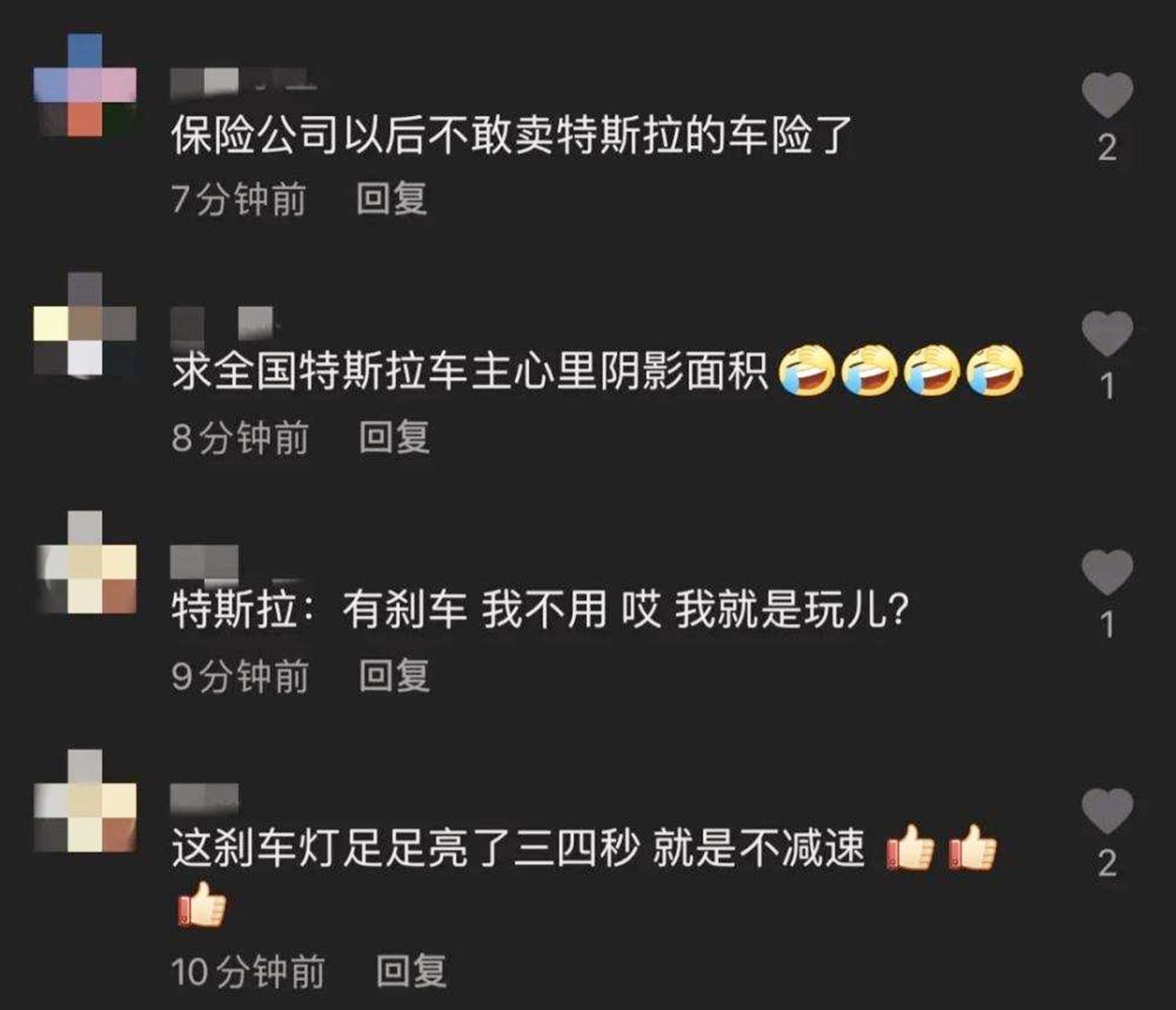Open avatar of 有刹车 我不用 commenter

85,562
